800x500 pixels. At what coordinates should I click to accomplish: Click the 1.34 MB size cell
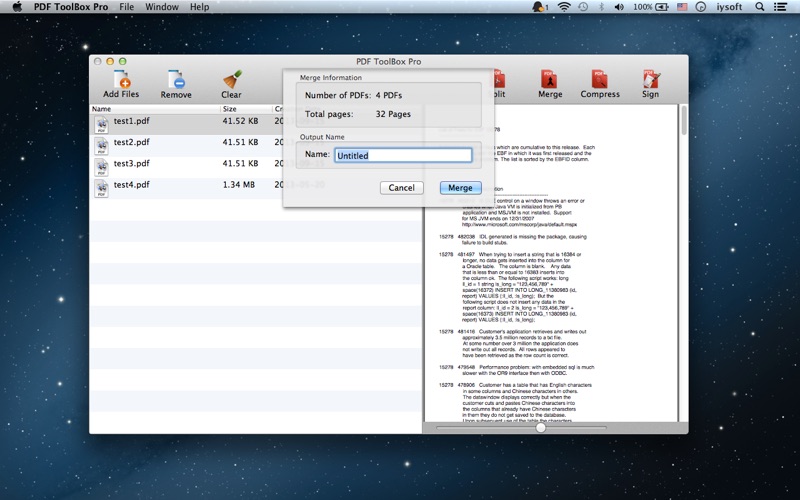pos(239,185)
